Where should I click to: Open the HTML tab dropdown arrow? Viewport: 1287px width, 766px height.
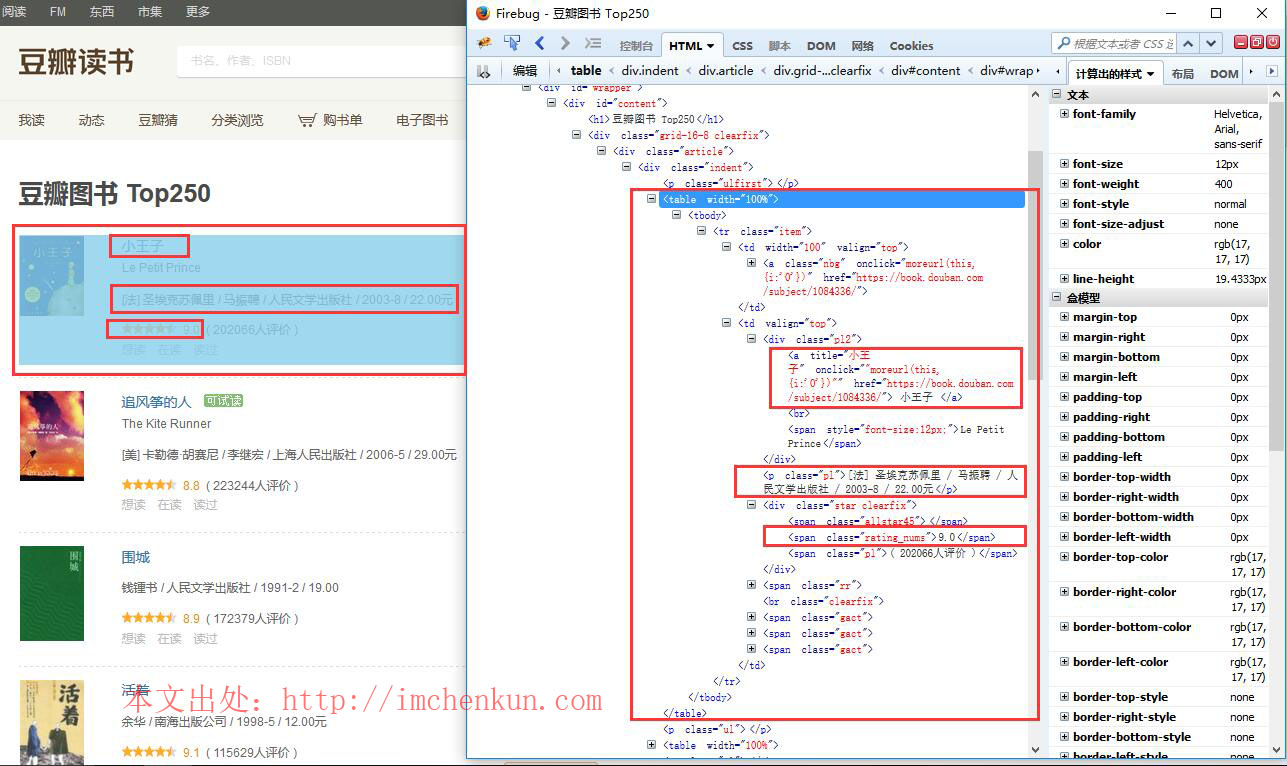tap(711, 46)
